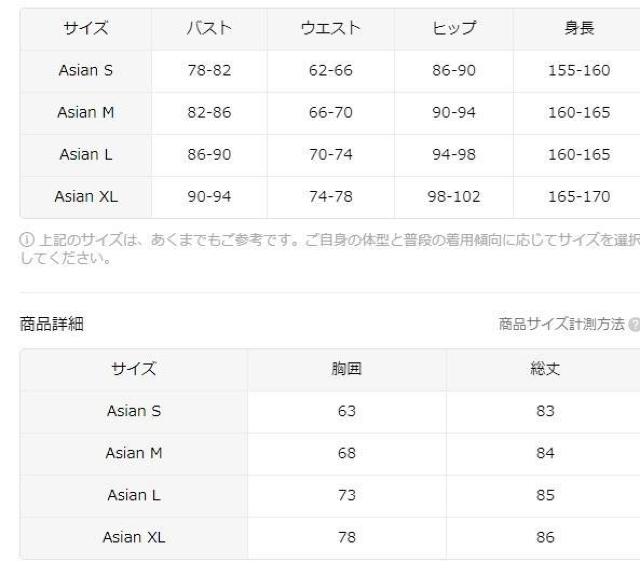The height and width of the screenshot is (577, 640).
Task: Click the question mark icon beside 商品サイズ計測方法
Action: (x=634, y=324)
